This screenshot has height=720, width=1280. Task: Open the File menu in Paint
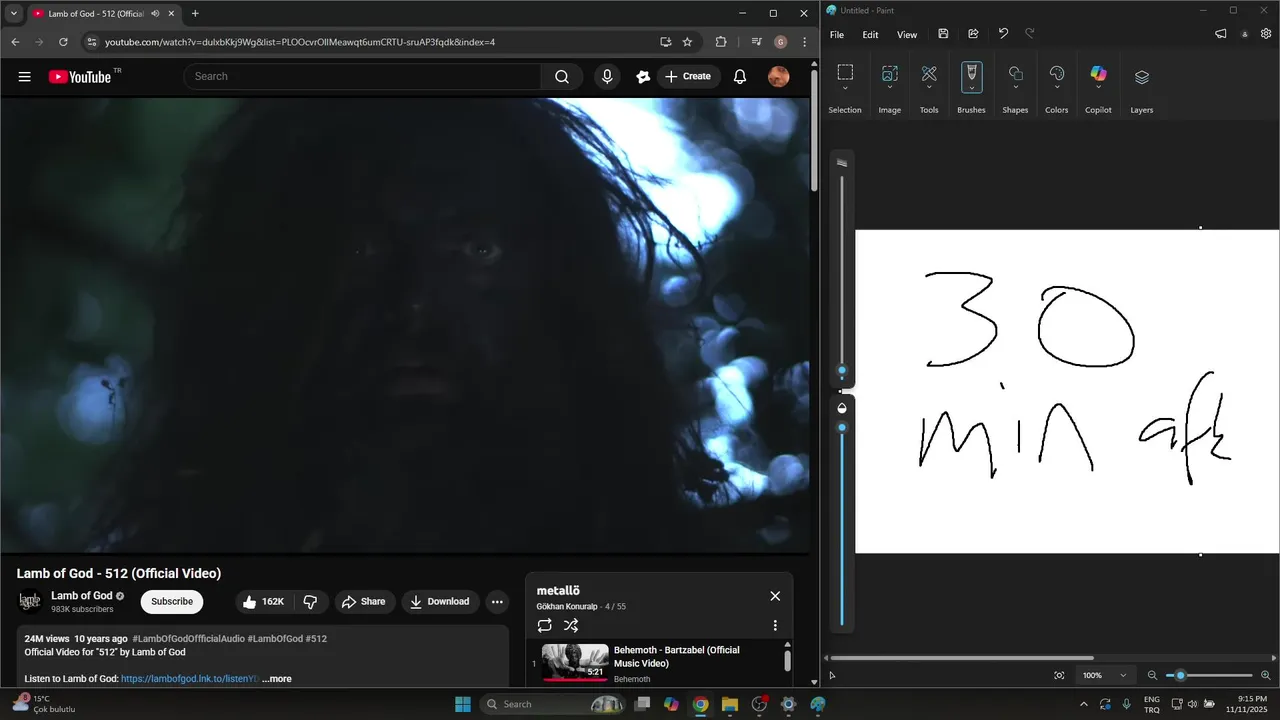point(837,34)
